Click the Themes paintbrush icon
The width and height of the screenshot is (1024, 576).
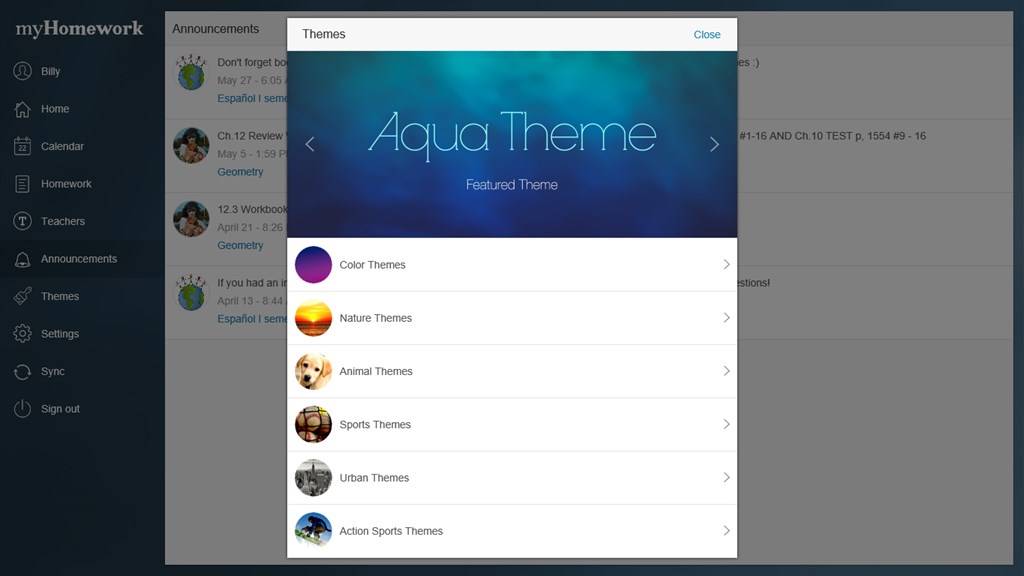(x=22, y=296)
